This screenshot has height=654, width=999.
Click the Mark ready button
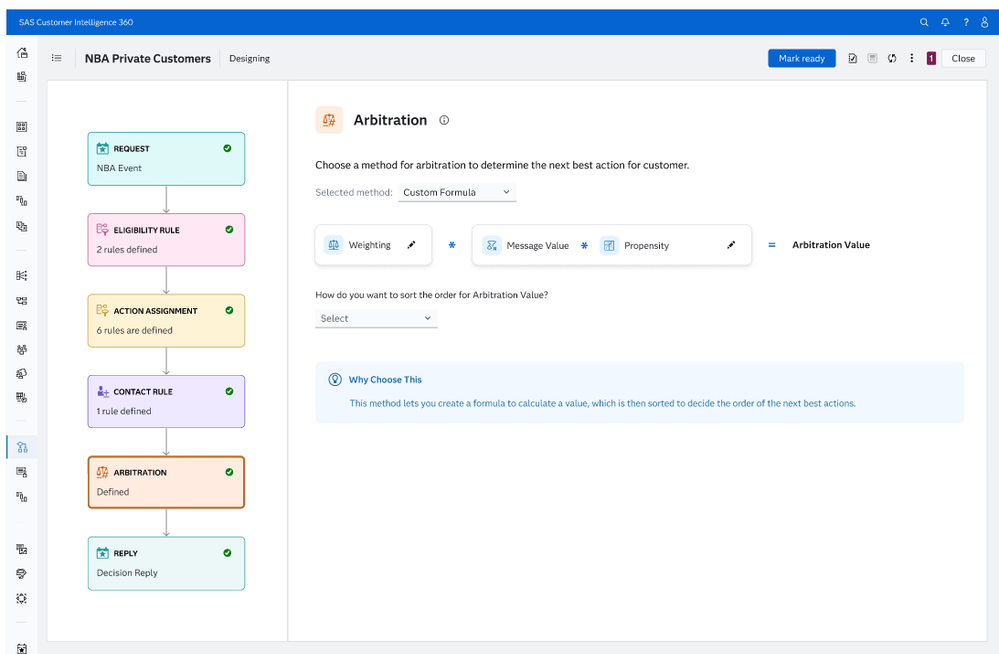(801, 59)
